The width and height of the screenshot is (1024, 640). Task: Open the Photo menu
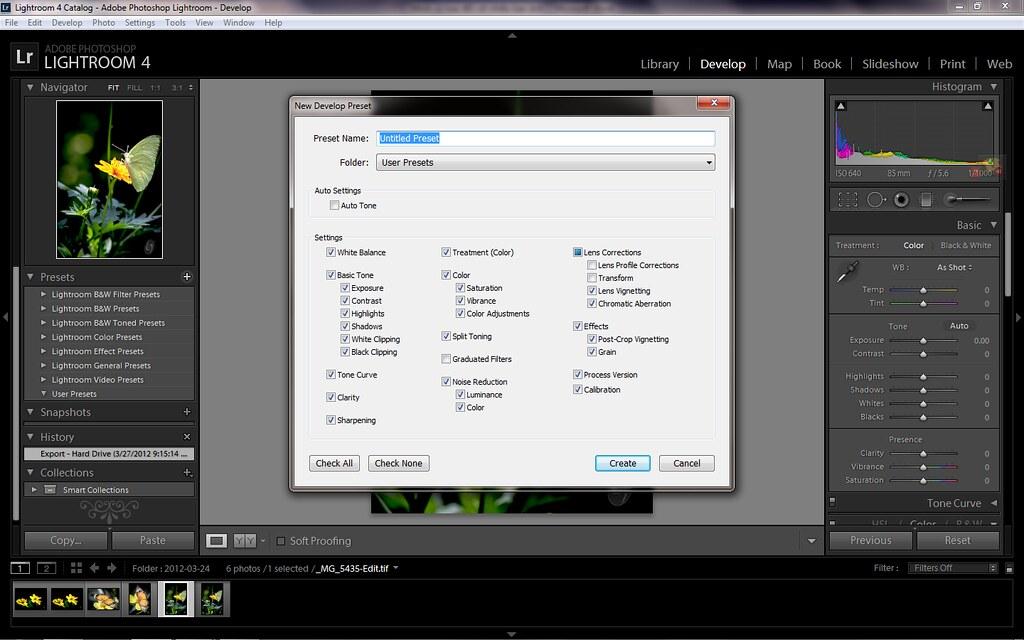(x=103, y=22)
